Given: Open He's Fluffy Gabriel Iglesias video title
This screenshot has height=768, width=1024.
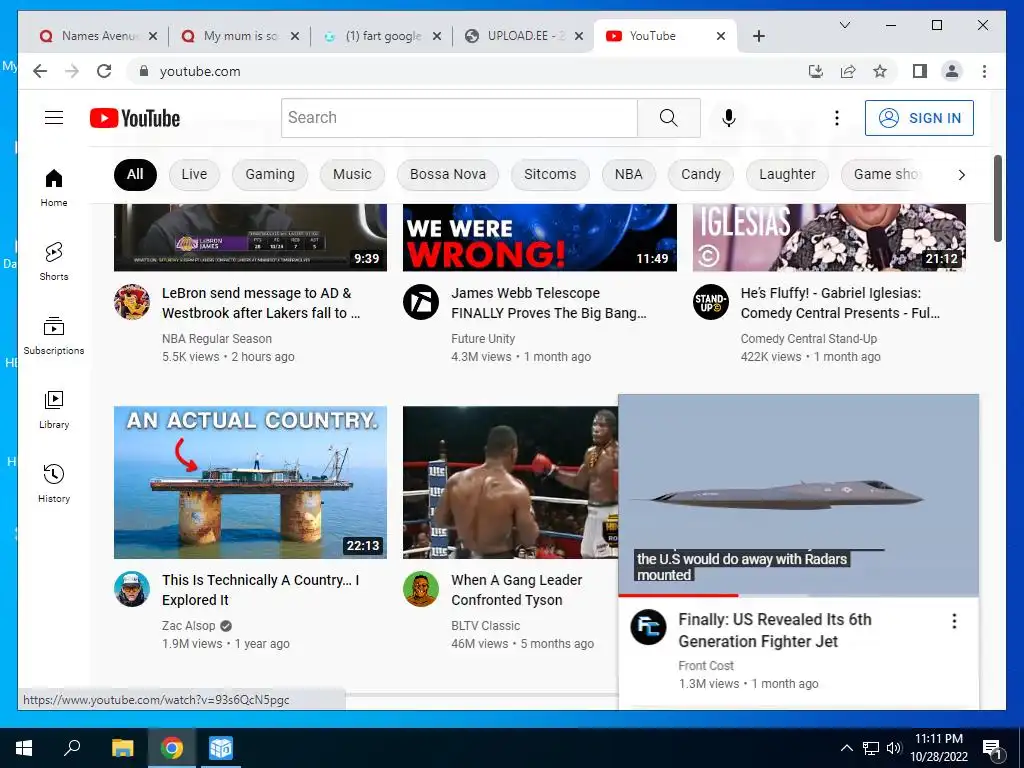Looking at the screenshot, I should coord(840,303).
